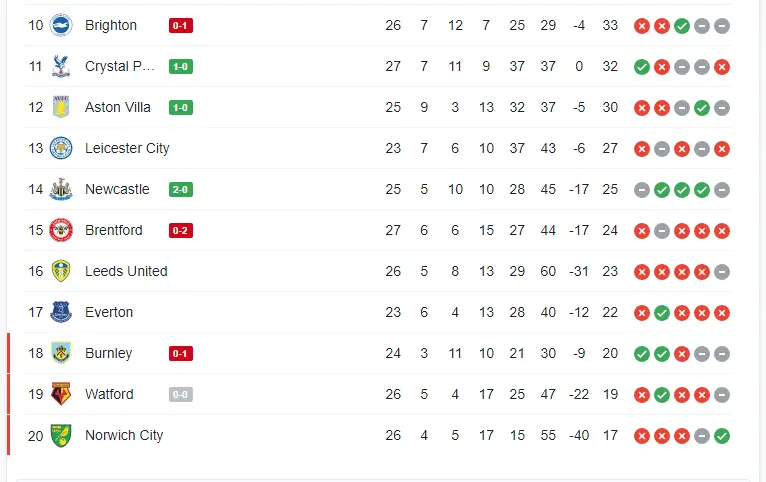The height and width of the screenshot is (482, 766).
Task: Open Newcastle's 2-0 score badge
Action: click(x=181, y=189)
